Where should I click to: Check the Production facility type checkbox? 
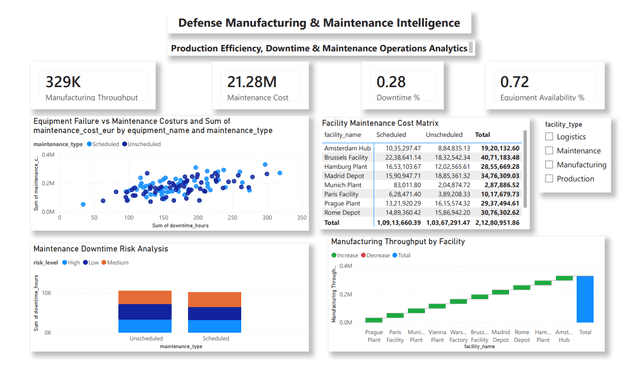(549, 178)
